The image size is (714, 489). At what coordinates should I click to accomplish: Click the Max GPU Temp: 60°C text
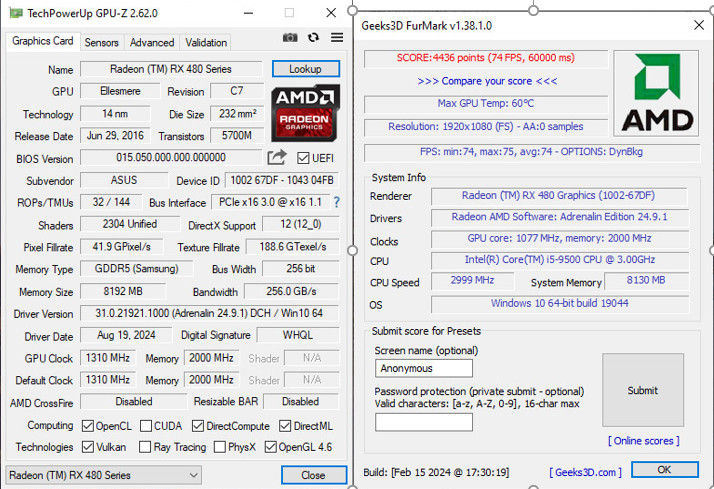click(x=486, y=103)
